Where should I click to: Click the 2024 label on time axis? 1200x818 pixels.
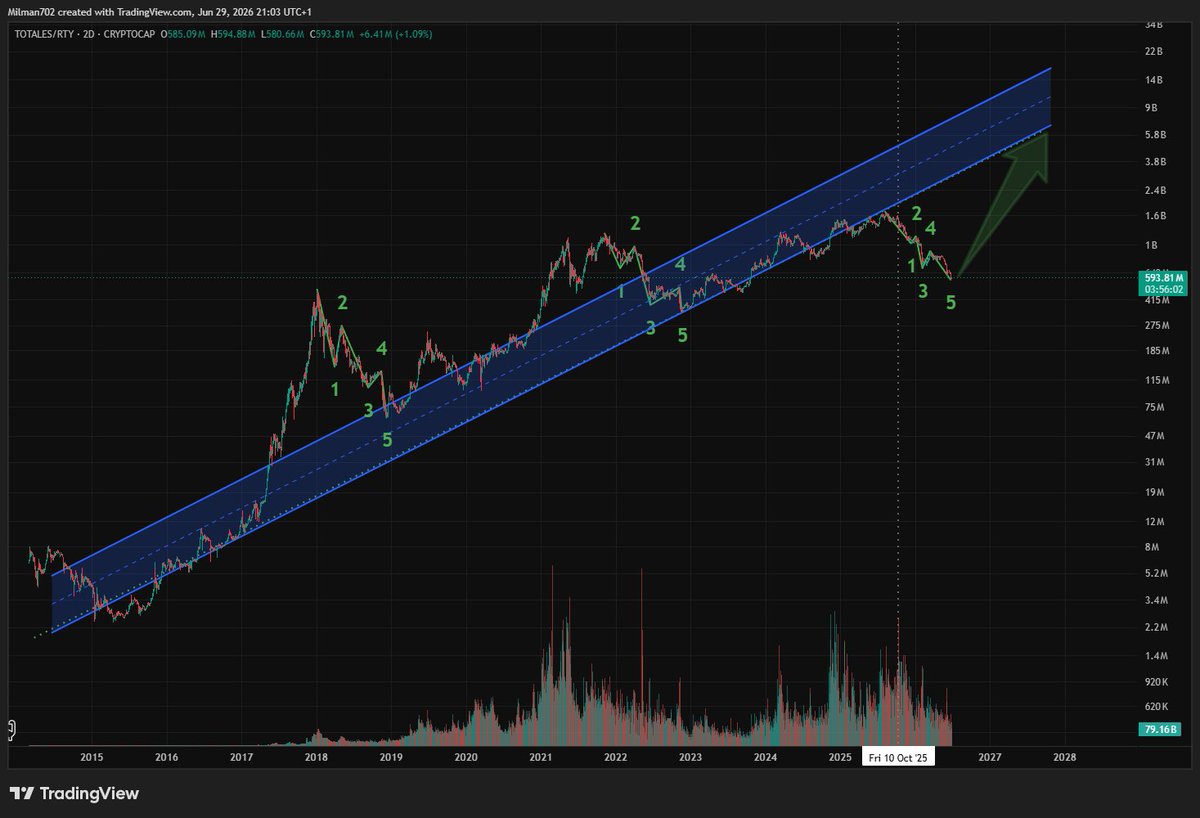[x=765, y=757]
